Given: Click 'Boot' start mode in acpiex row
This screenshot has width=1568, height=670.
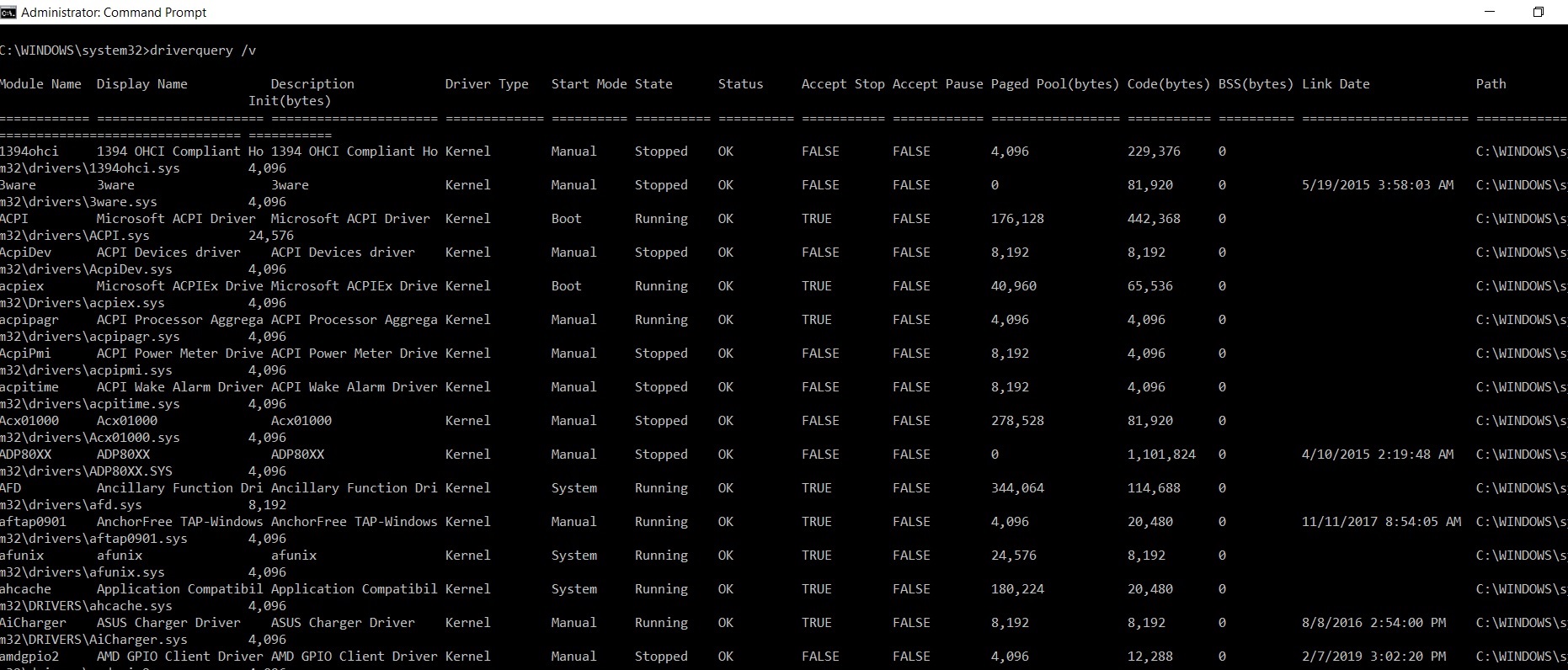Looking at the screenshot, I should click(566, 286).
